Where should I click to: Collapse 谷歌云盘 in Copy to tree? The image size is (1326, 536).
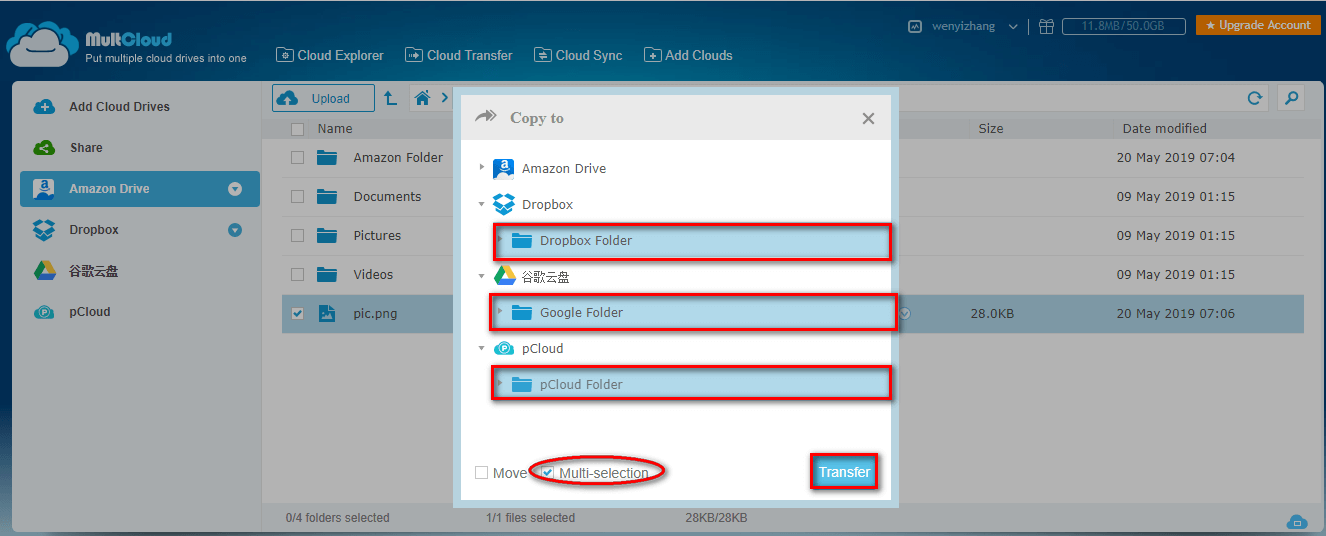tap(481, 276)
